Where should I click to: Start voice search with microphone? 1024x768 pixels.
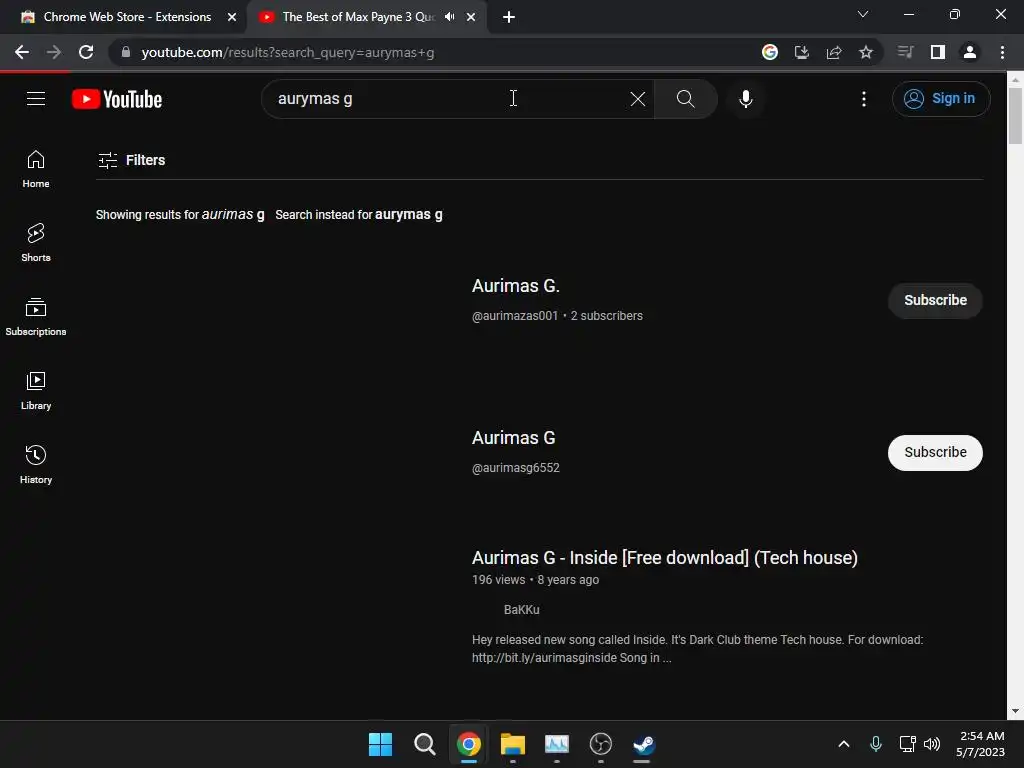(x=745, y=99)
